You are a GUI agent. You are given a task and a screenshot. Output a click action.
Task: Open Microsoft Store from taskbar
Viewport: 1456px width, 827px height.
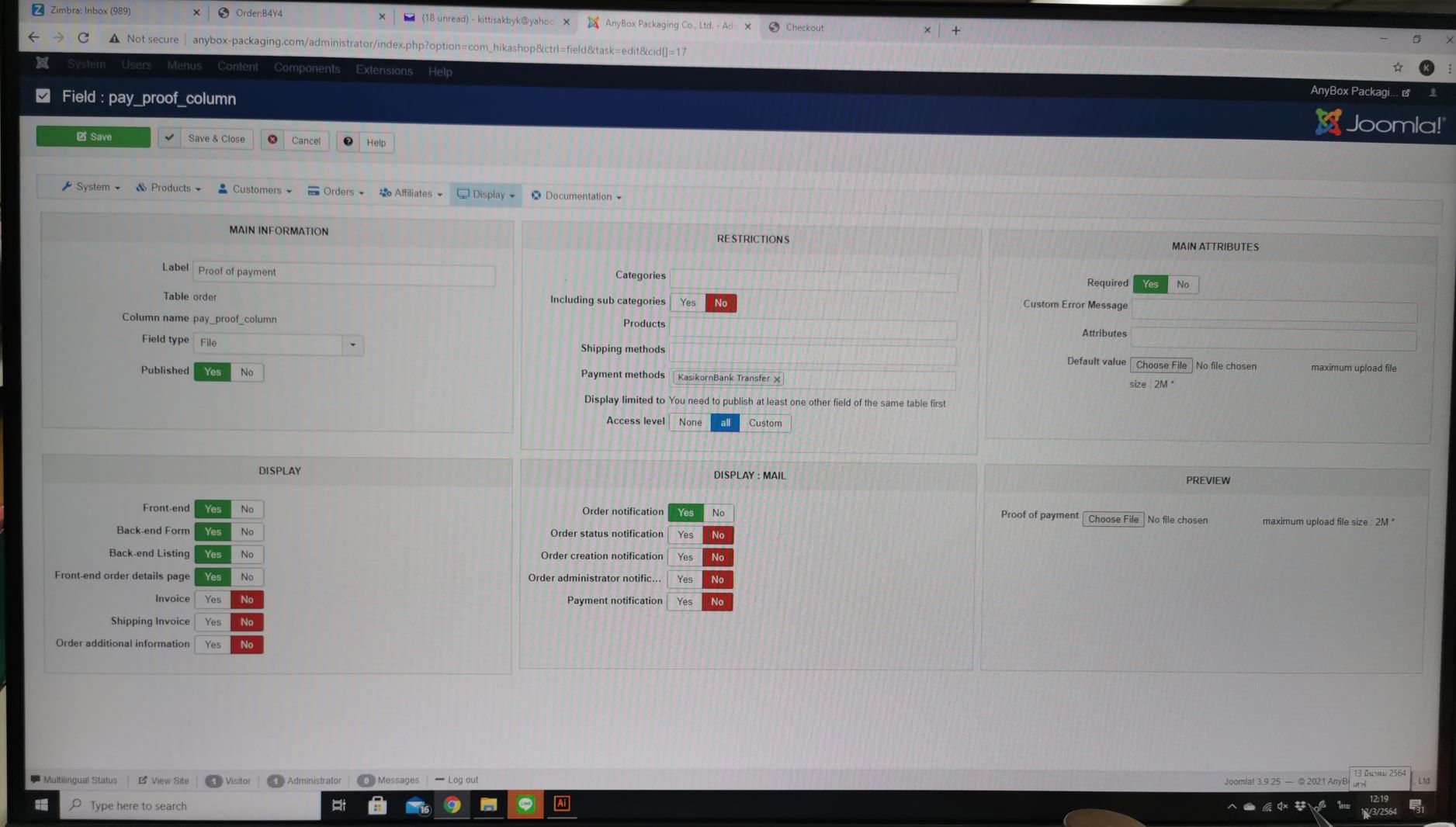coord(377,805)
